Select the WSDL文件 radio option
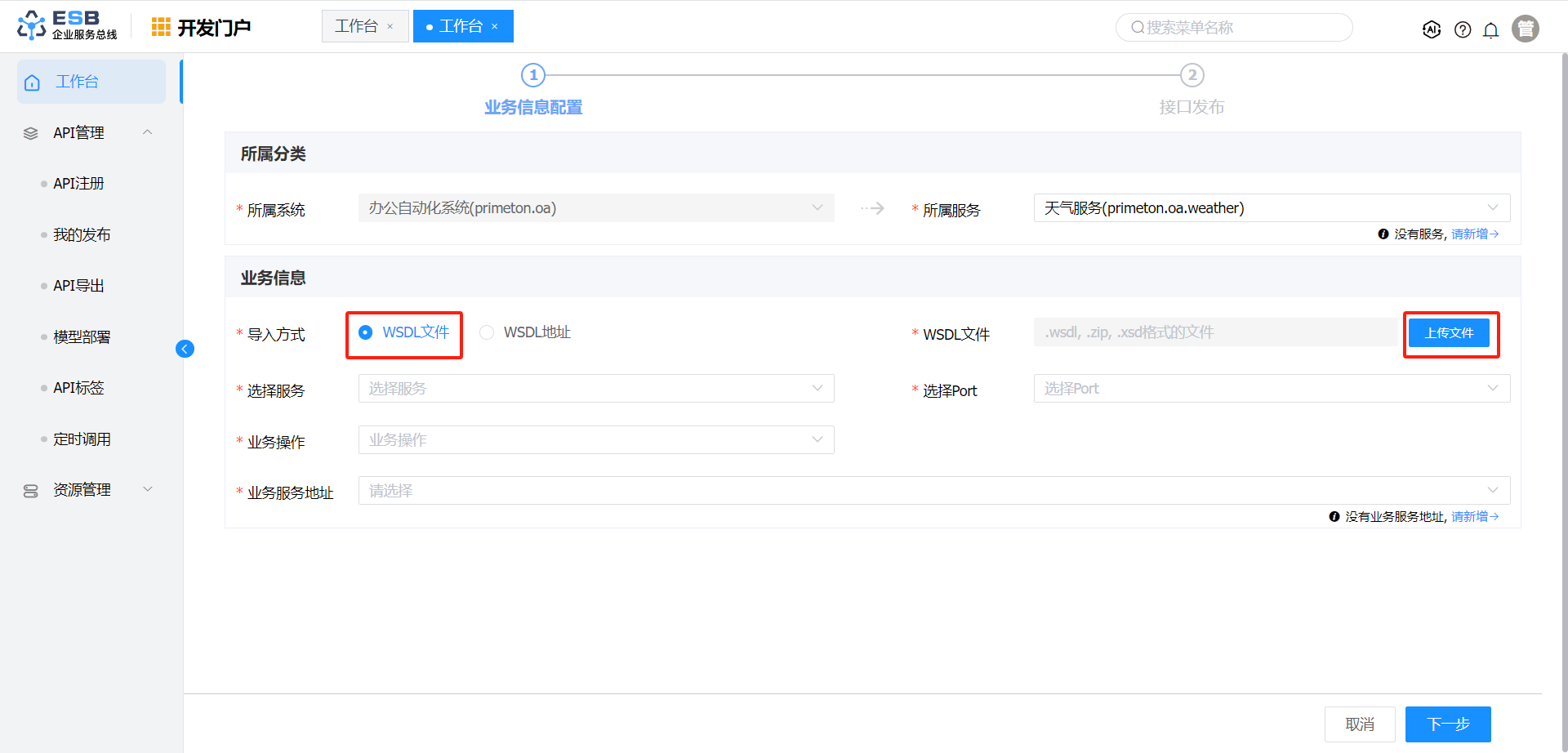1568x753 pixels. click(366, 332)
